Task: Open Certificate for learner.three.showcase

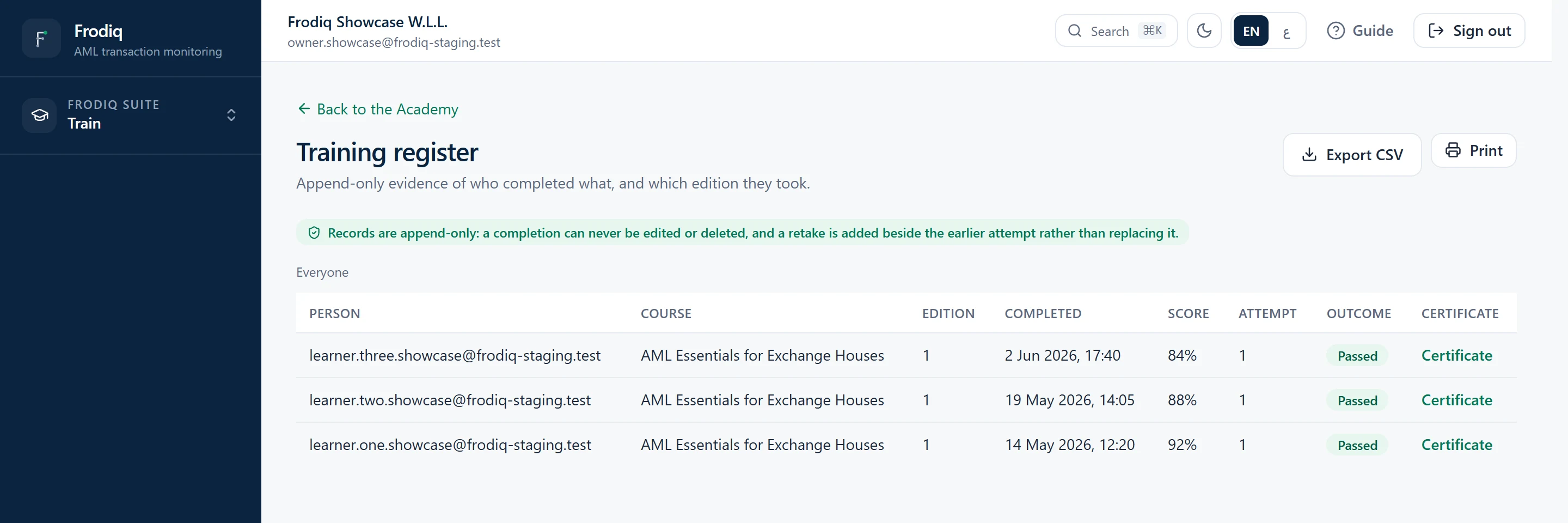Action: (1456, 355)
